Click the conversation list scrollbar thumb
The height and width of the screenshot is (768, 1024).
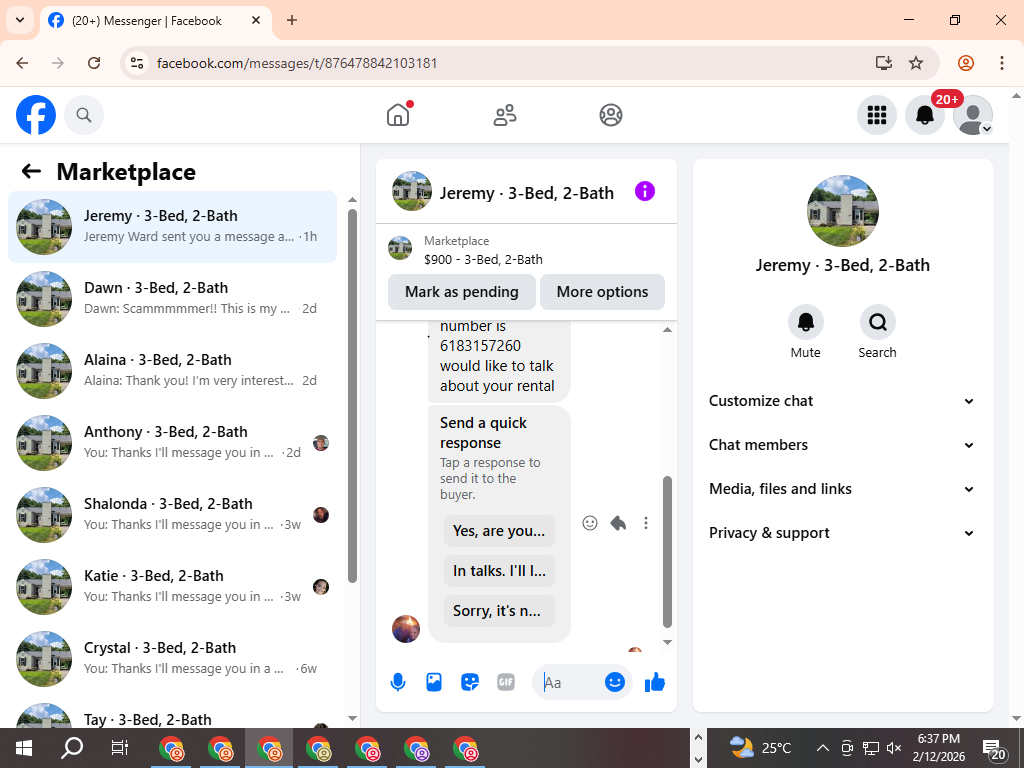tap(353, 396)
